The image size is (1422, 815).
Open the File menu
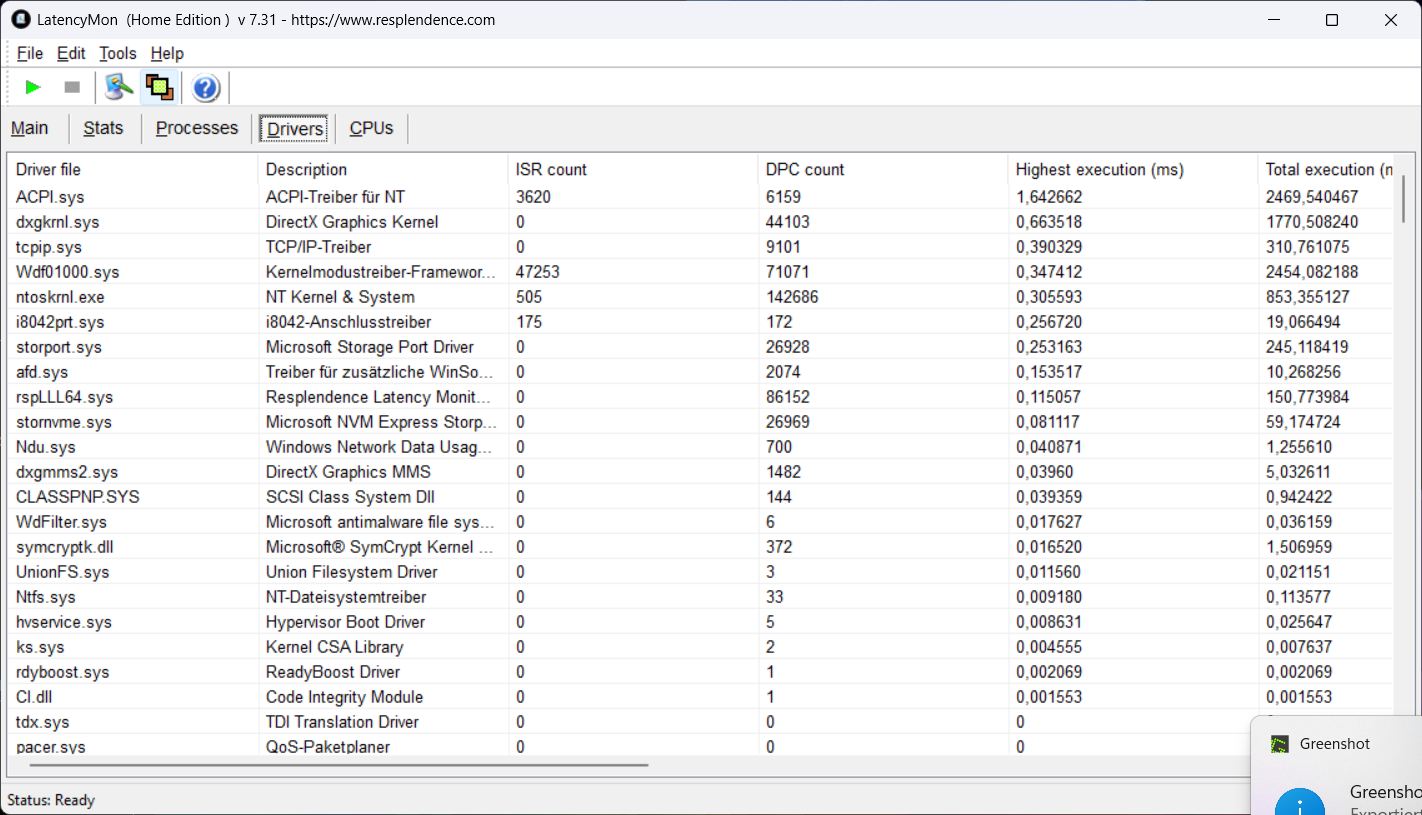(x=30, y=53)
